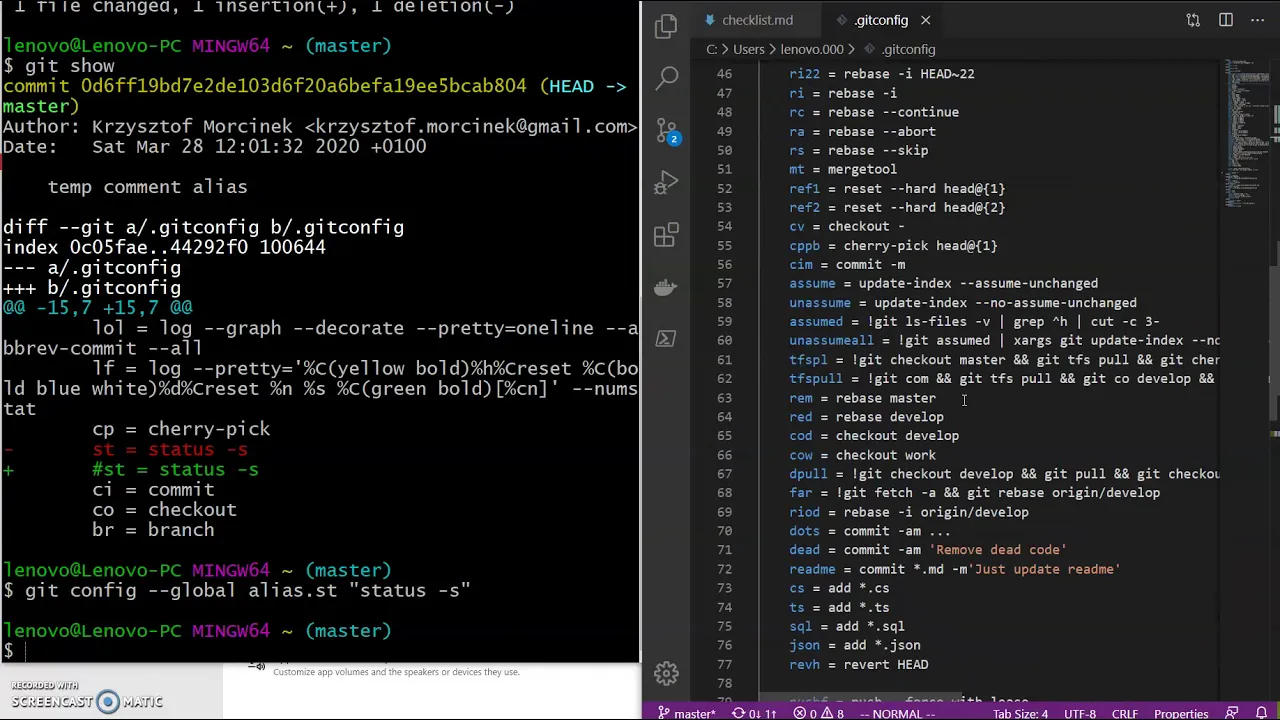Click the '#st = status -s' added line in terminal
The height and width of the screenshot is (720, 1280).
tap(174, 469)
